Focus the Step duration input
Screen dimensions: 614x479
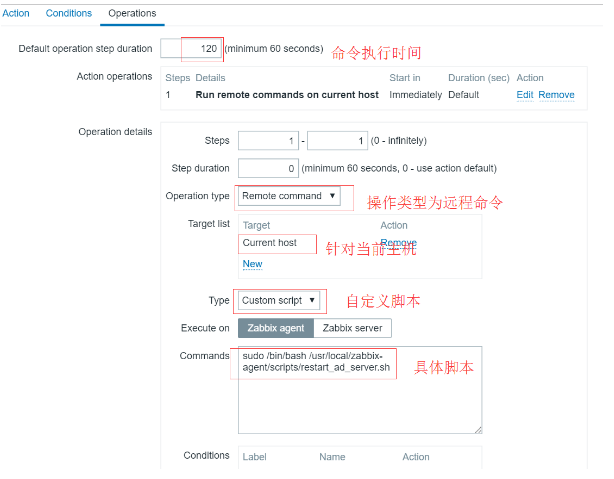click(x=268, y=168)
